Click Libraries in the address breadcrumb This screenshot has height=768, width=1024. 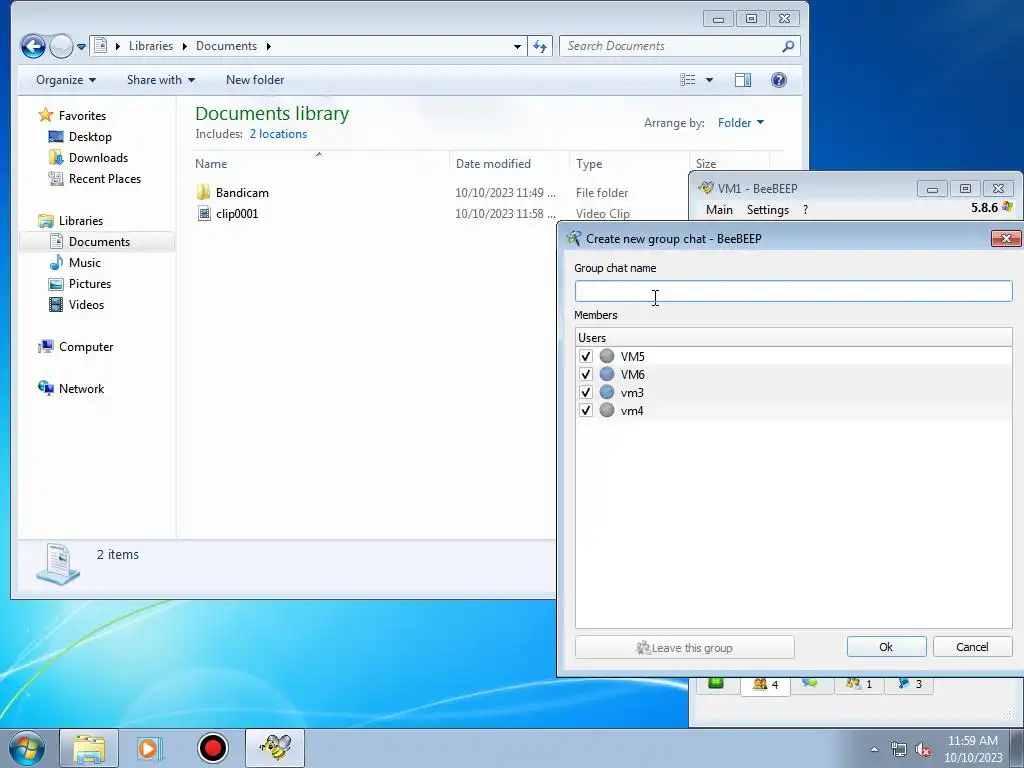151,46
